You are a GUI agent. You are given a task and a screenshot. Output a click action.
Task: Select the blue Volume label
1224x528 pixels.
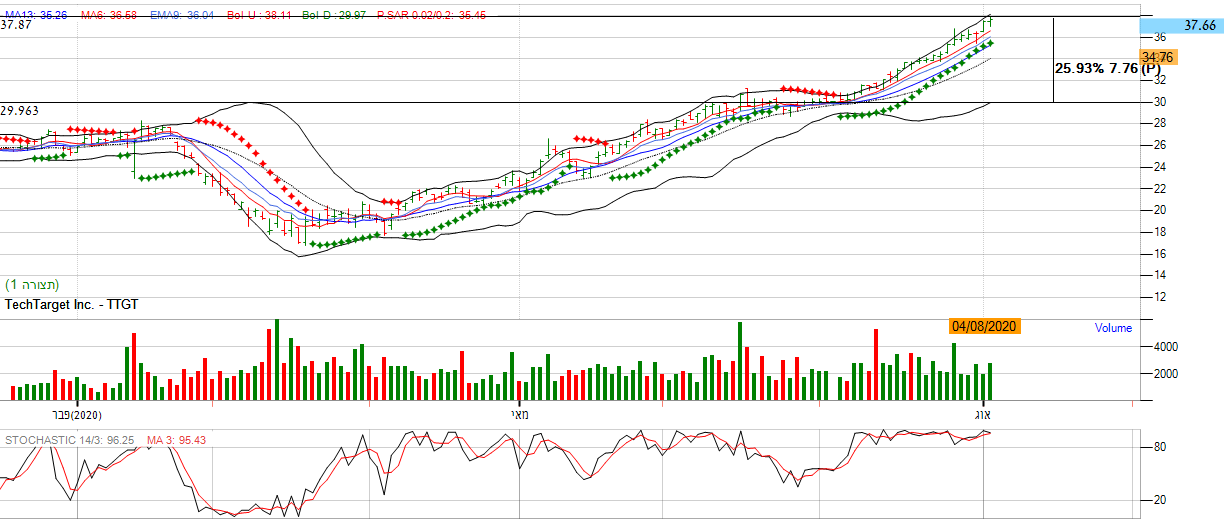coord(1112,328)
